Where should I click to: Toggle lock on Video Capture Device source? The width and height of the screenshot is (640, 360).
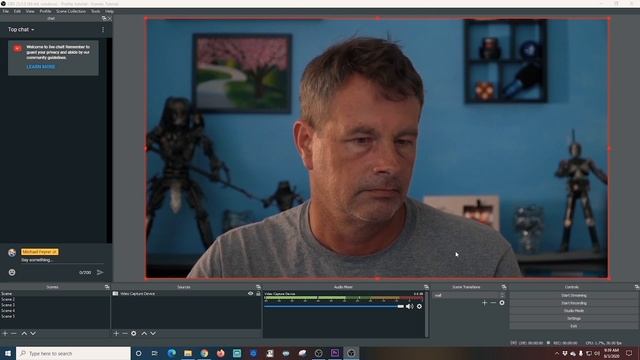[258, 293]
